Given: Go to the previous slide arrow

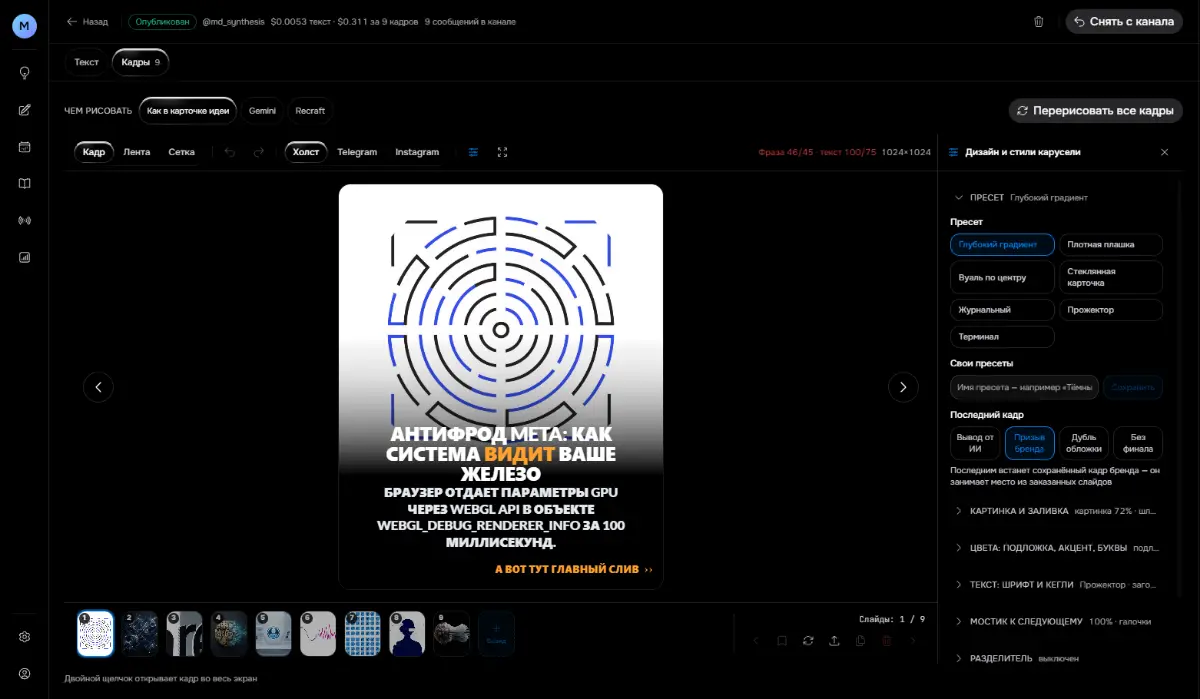Looking at the screenshot, I should [x=98, y=386].
